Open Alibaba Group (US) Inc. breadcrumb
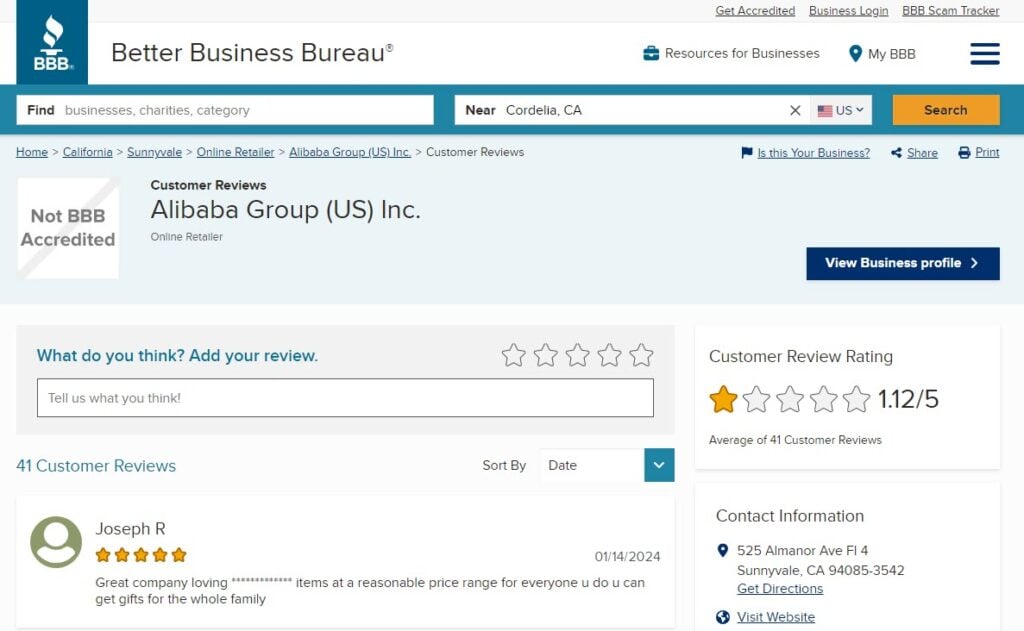The height and width of the screenshot is (631, 1024). tap(350, 152)
